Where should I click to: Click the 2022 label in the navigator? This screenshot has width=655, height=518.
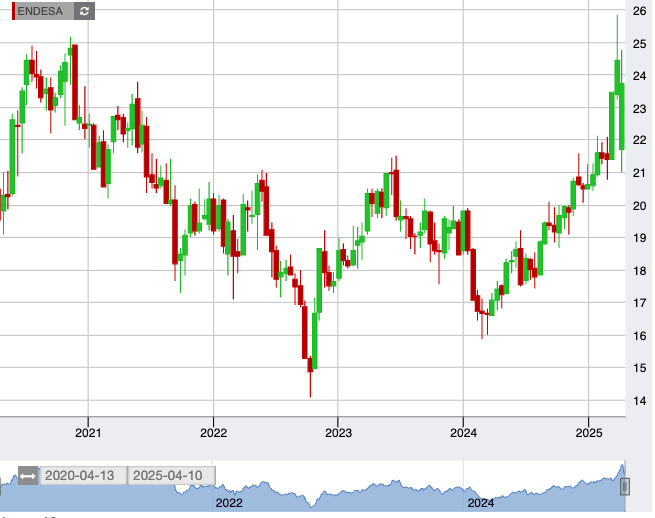pyautogui.click(x=230, y=502)
